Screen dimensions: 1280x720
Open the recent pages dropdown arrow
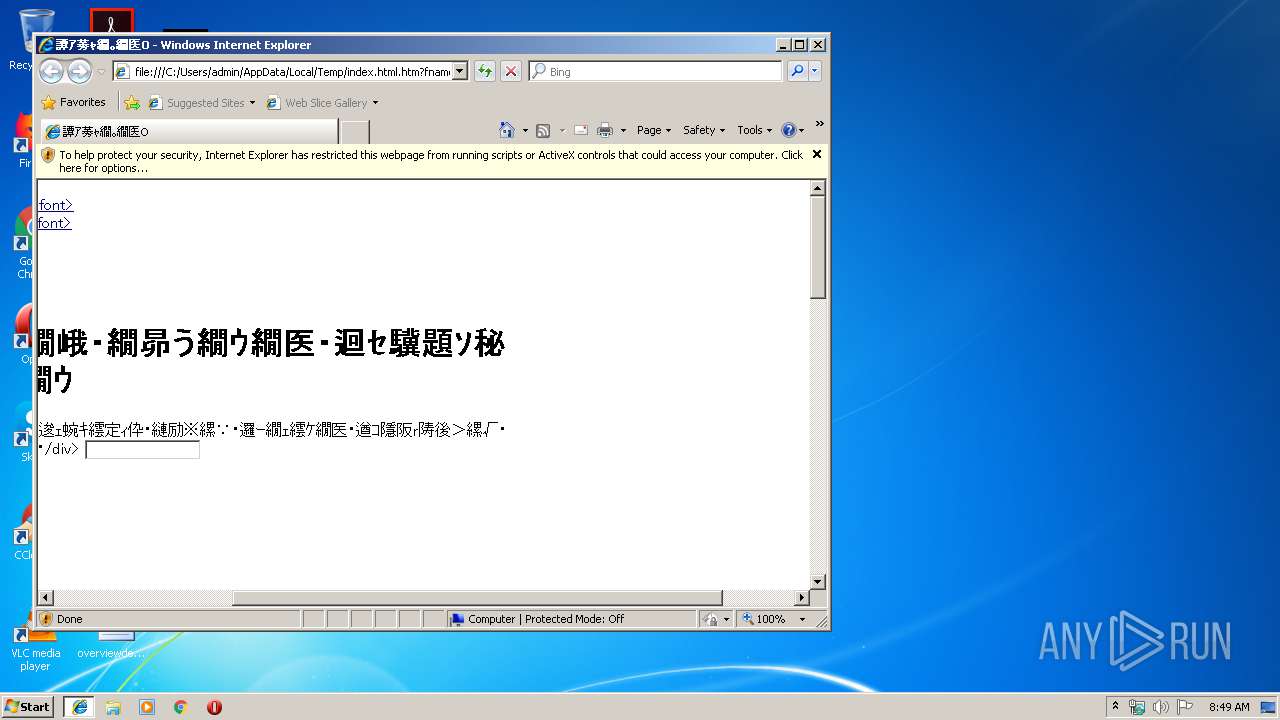point(100,72)
